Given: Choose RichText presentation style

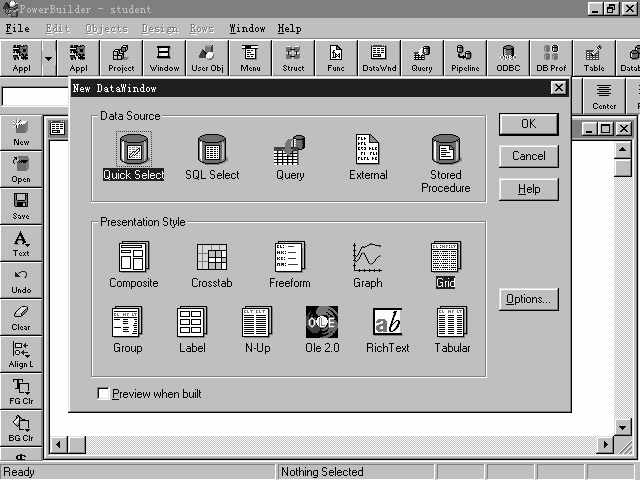Looking at the screenshot, I should pyautogui.click(x=387, y=329).
